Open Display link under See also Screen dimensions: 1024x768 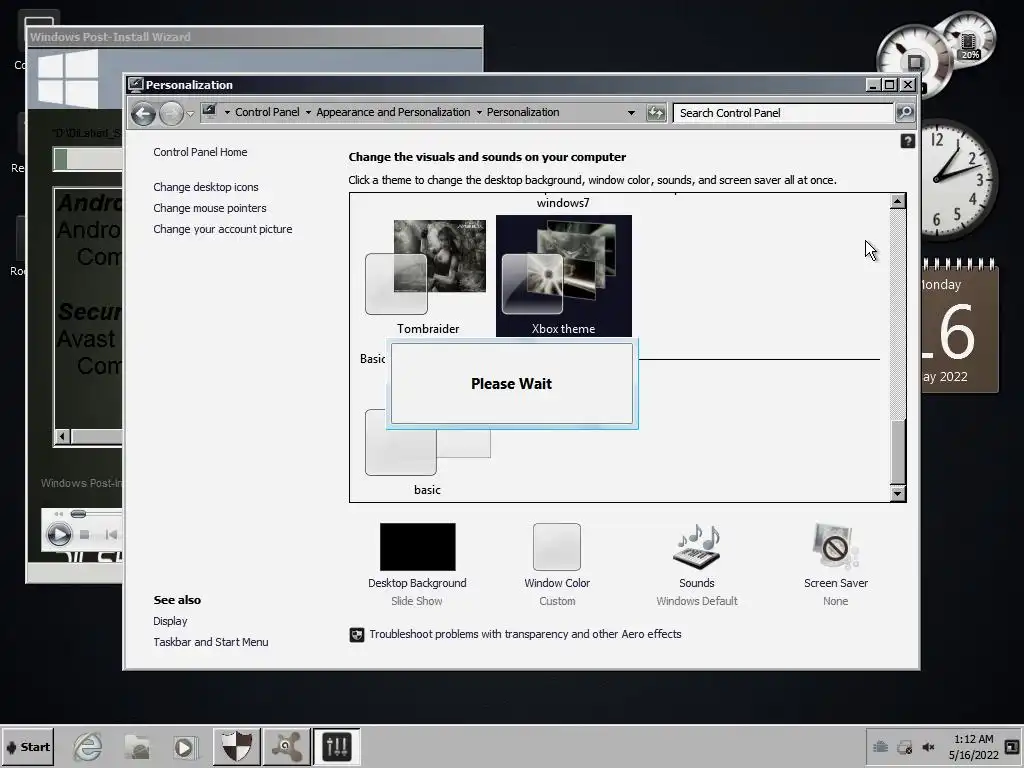[170, 621]
